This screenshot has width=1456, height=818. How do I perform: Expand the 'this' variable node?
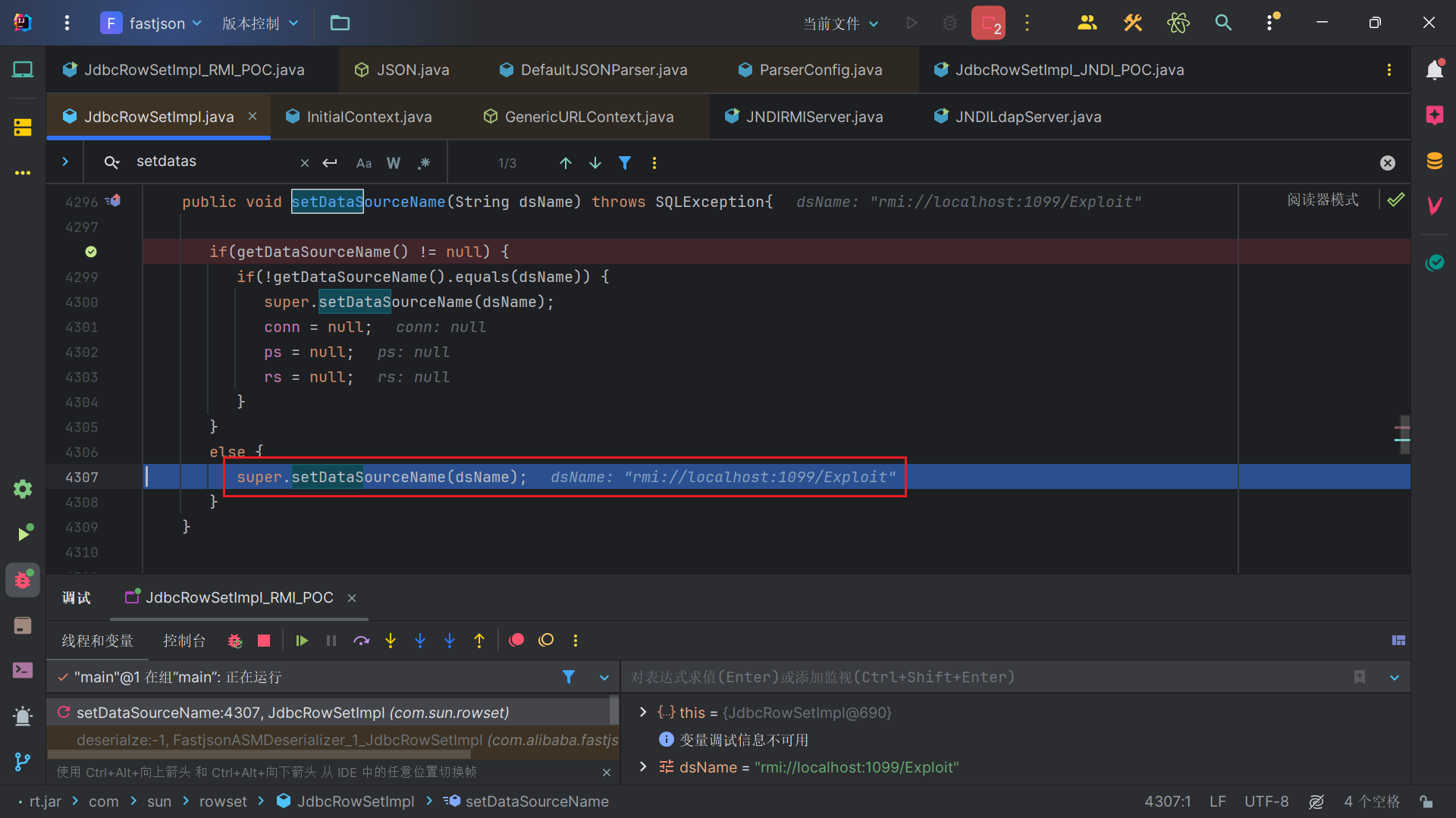643,712
